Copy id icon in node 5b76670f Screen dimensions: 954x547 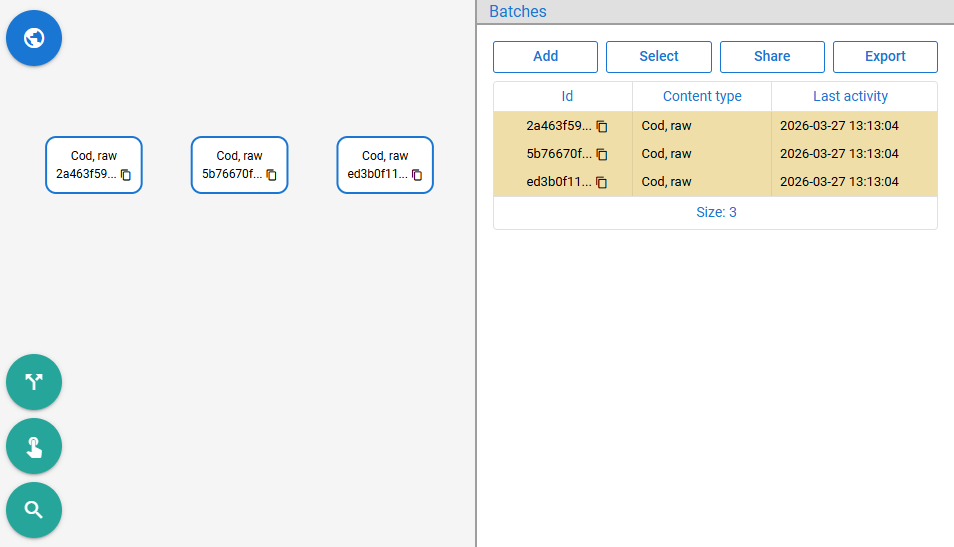271,175
